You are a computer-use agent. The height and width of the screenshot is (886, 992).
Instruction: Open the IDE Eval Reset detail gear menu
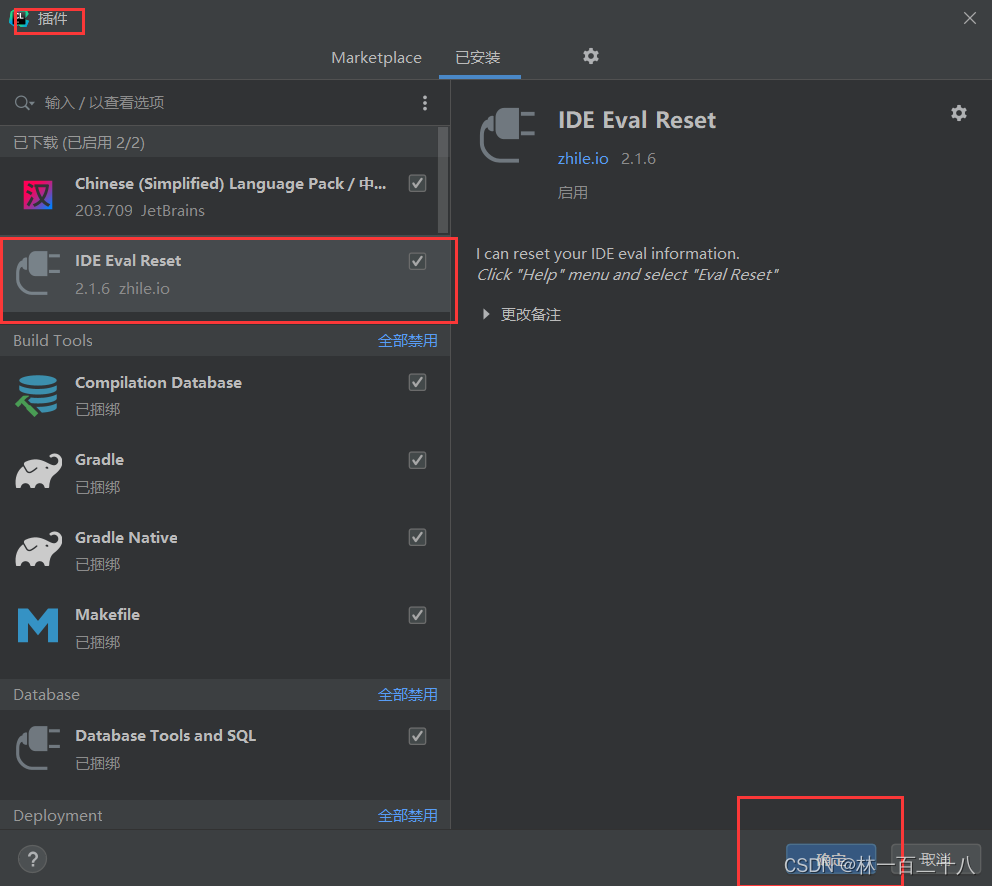pos(958,113)
